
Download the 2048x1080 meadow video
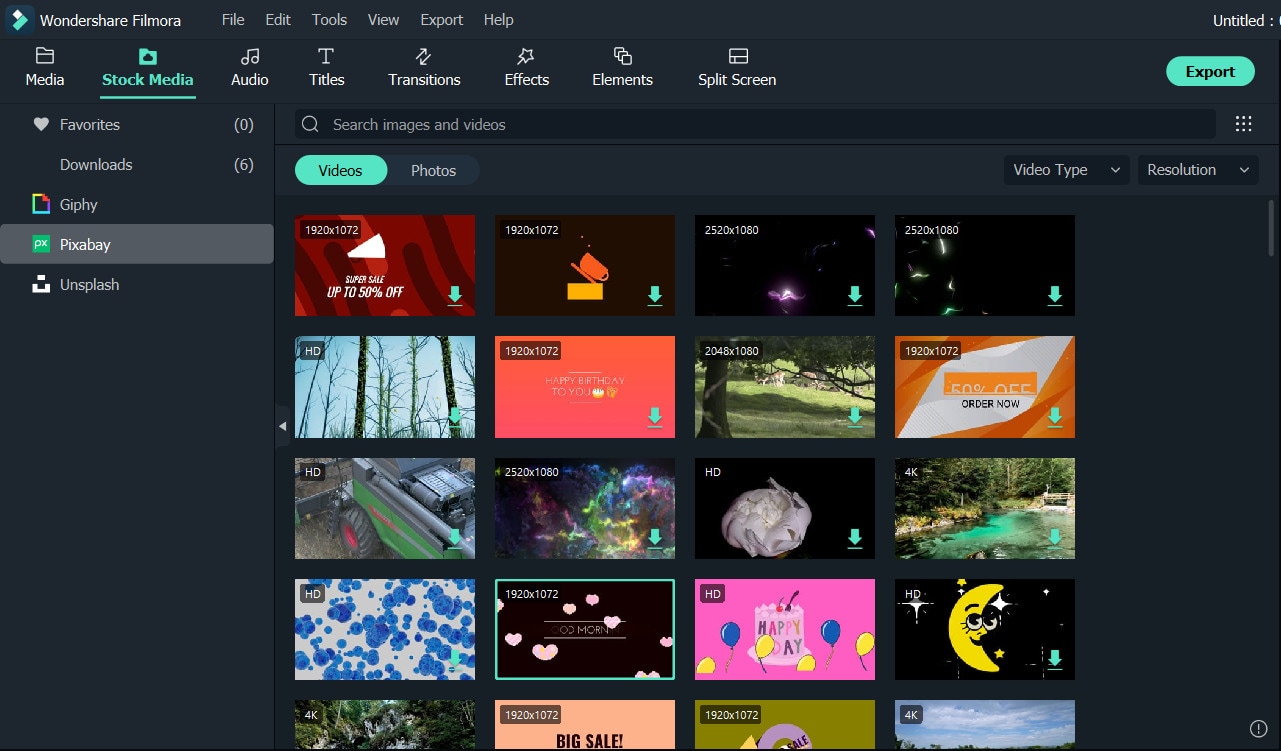coord(855,417)
